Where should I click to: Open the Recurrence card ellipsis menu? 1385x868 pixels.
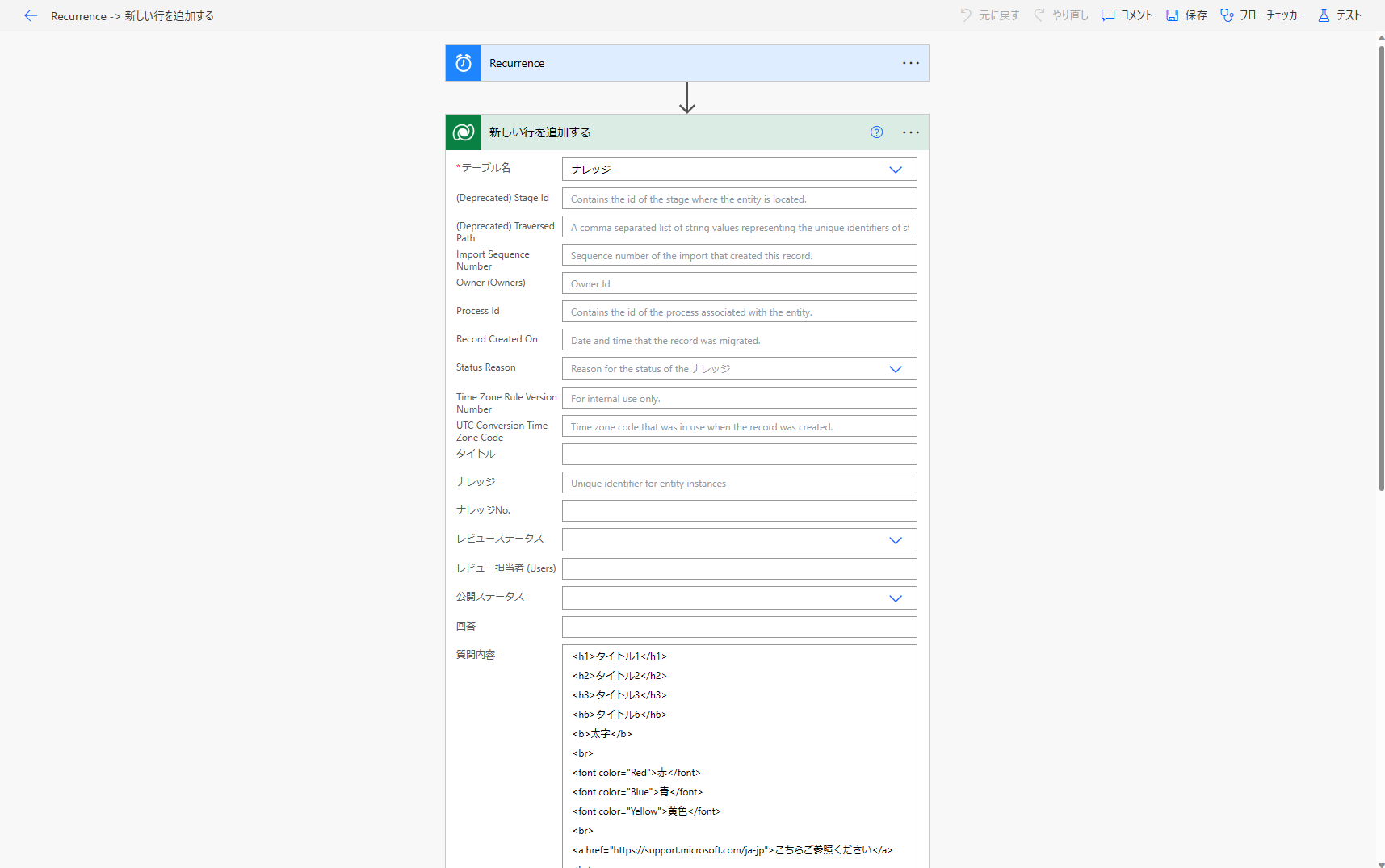[911, 63]
